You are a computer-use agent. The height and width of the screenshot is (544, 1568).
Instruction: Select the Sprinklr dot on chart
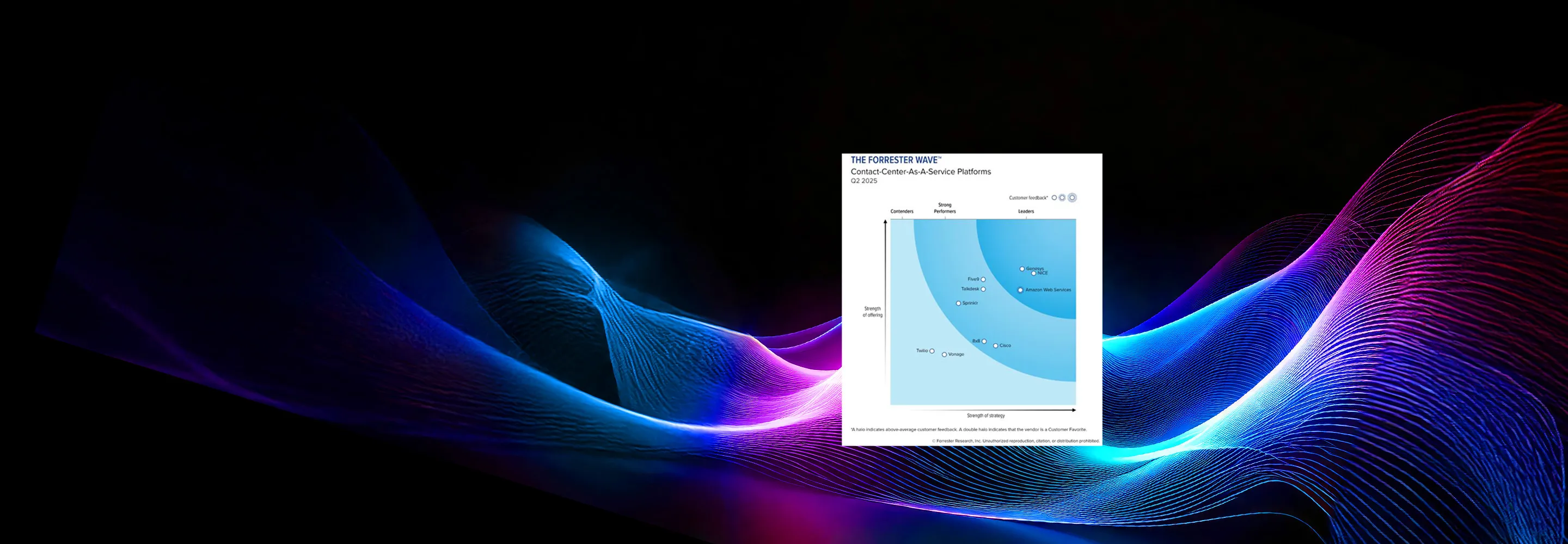(x=958, y=303)
